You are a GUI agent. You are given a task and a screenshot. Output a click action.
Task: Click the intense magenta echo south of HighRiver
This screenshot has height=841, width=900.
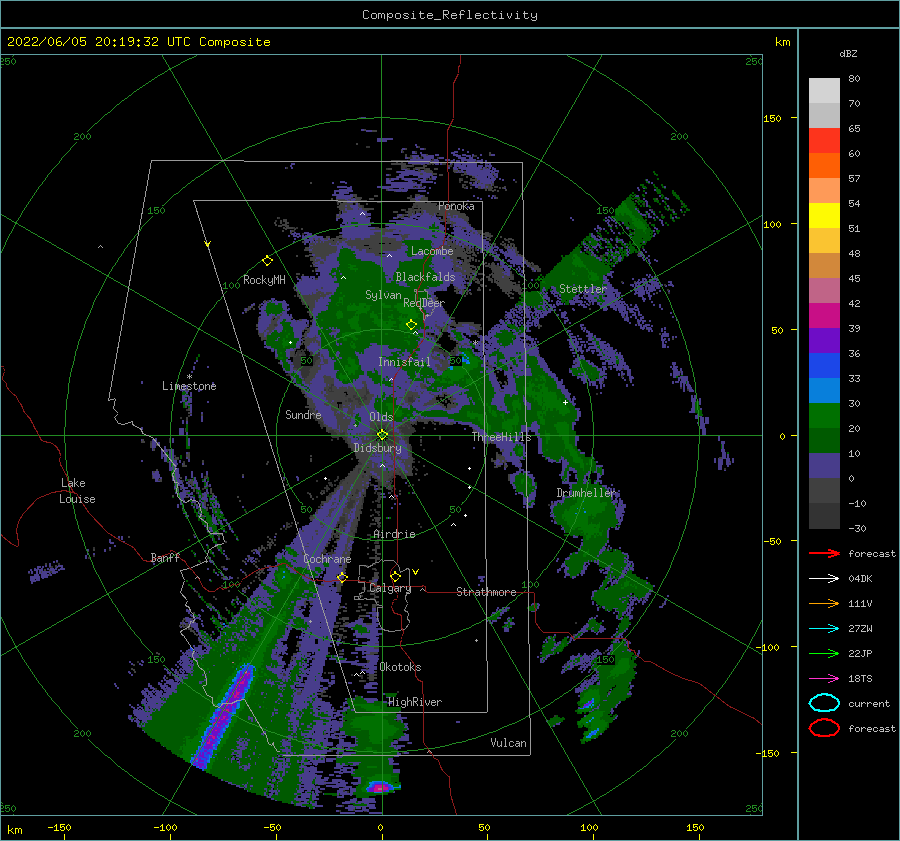381,788
